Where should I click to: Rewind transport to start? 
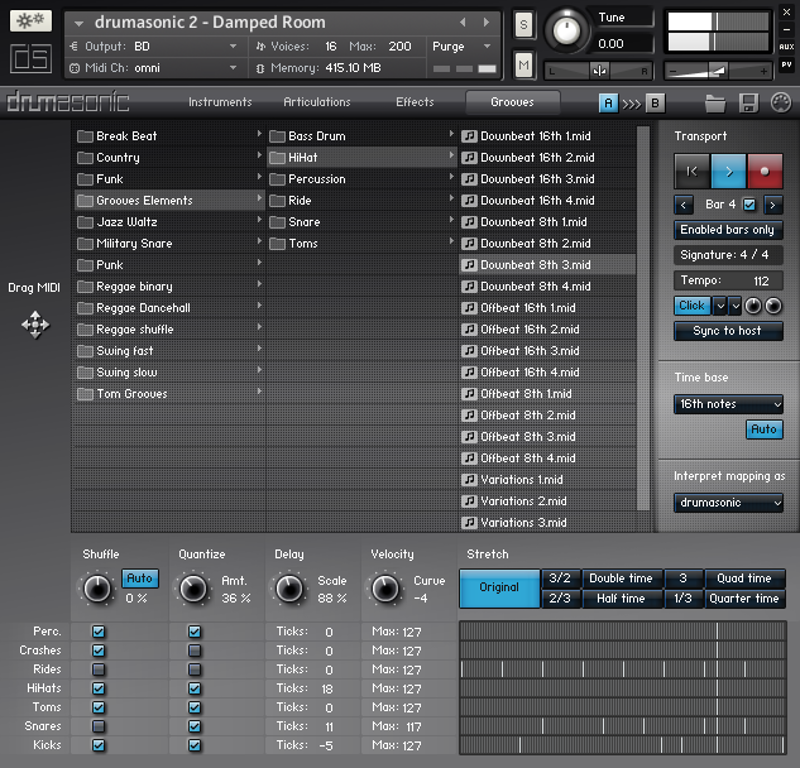[692, 171]
